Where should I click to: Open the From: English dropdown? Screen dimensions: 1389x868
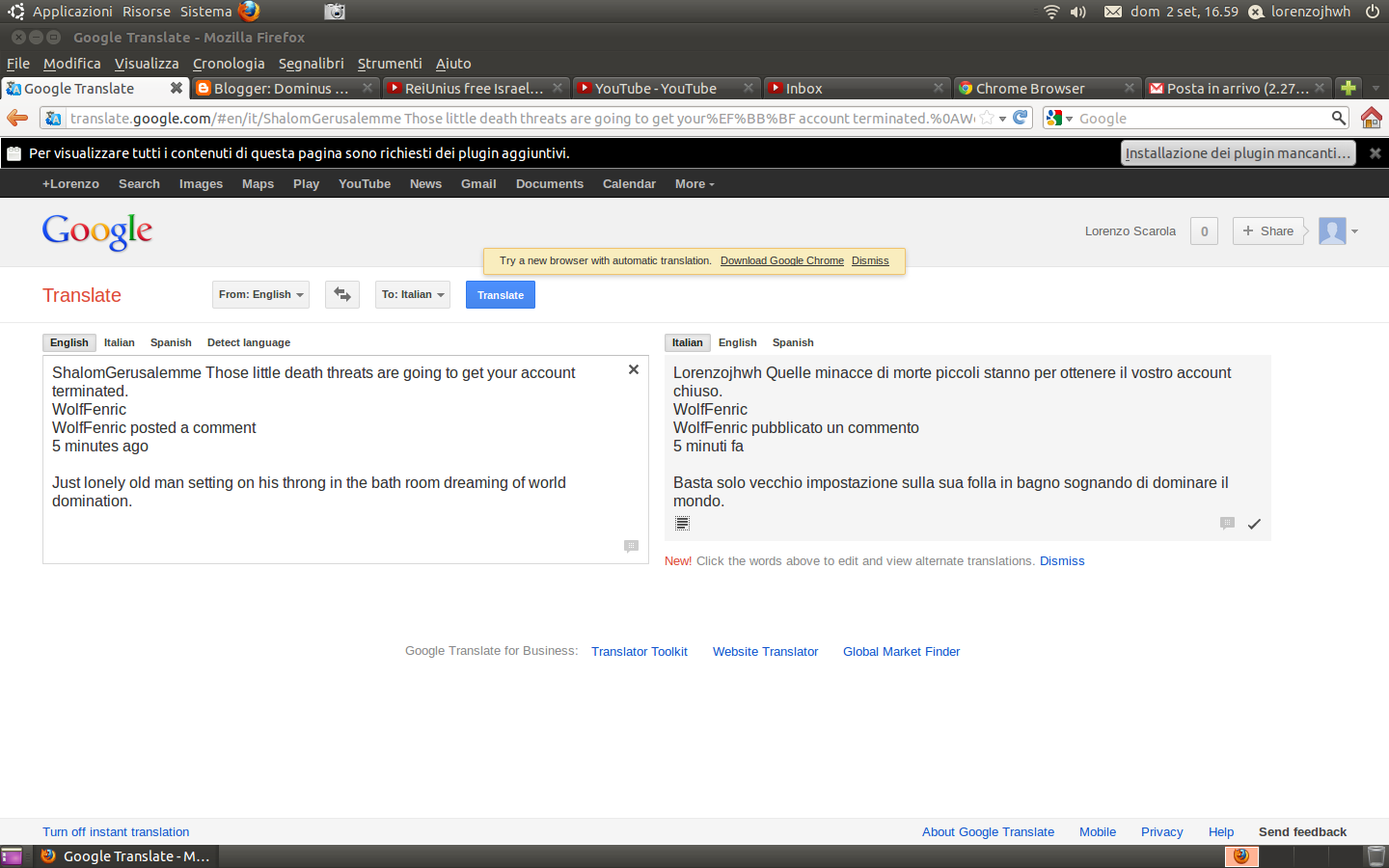pos(260,295)
